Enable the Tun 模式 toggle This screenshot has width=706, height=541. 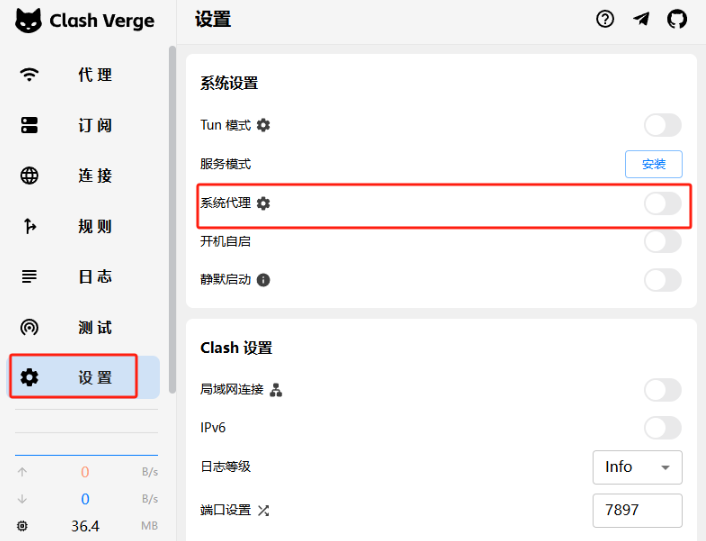[x=662, y=125]
